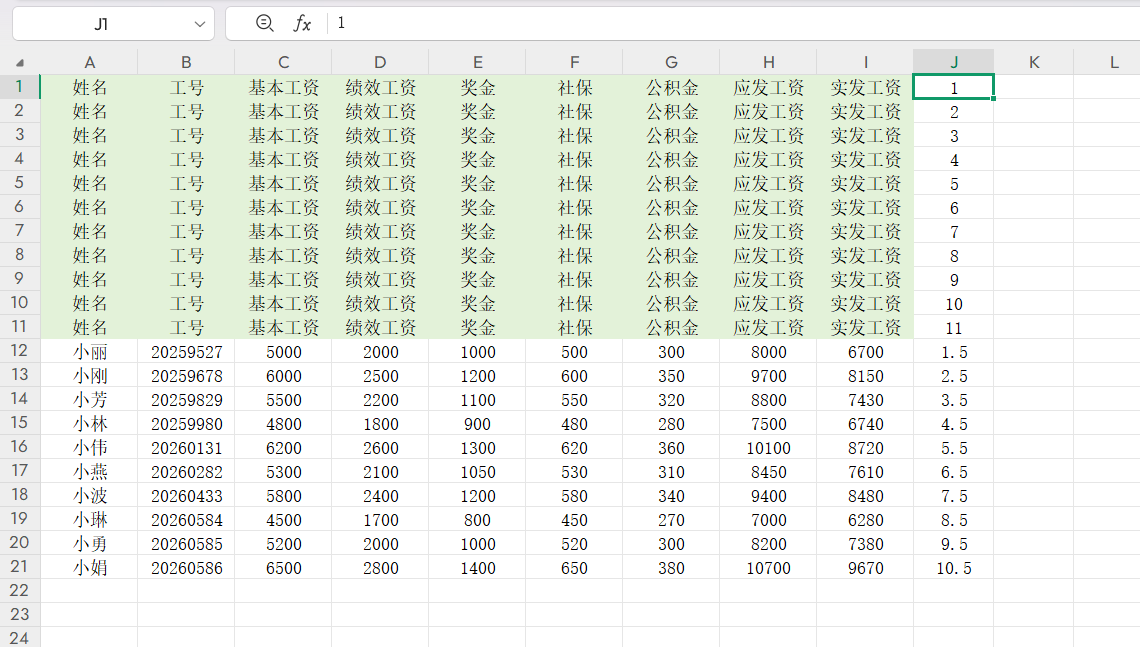This screenshot has height=647, width=1140.
Task: Select cell J21 containing 10.5
Action: [953, 568]
